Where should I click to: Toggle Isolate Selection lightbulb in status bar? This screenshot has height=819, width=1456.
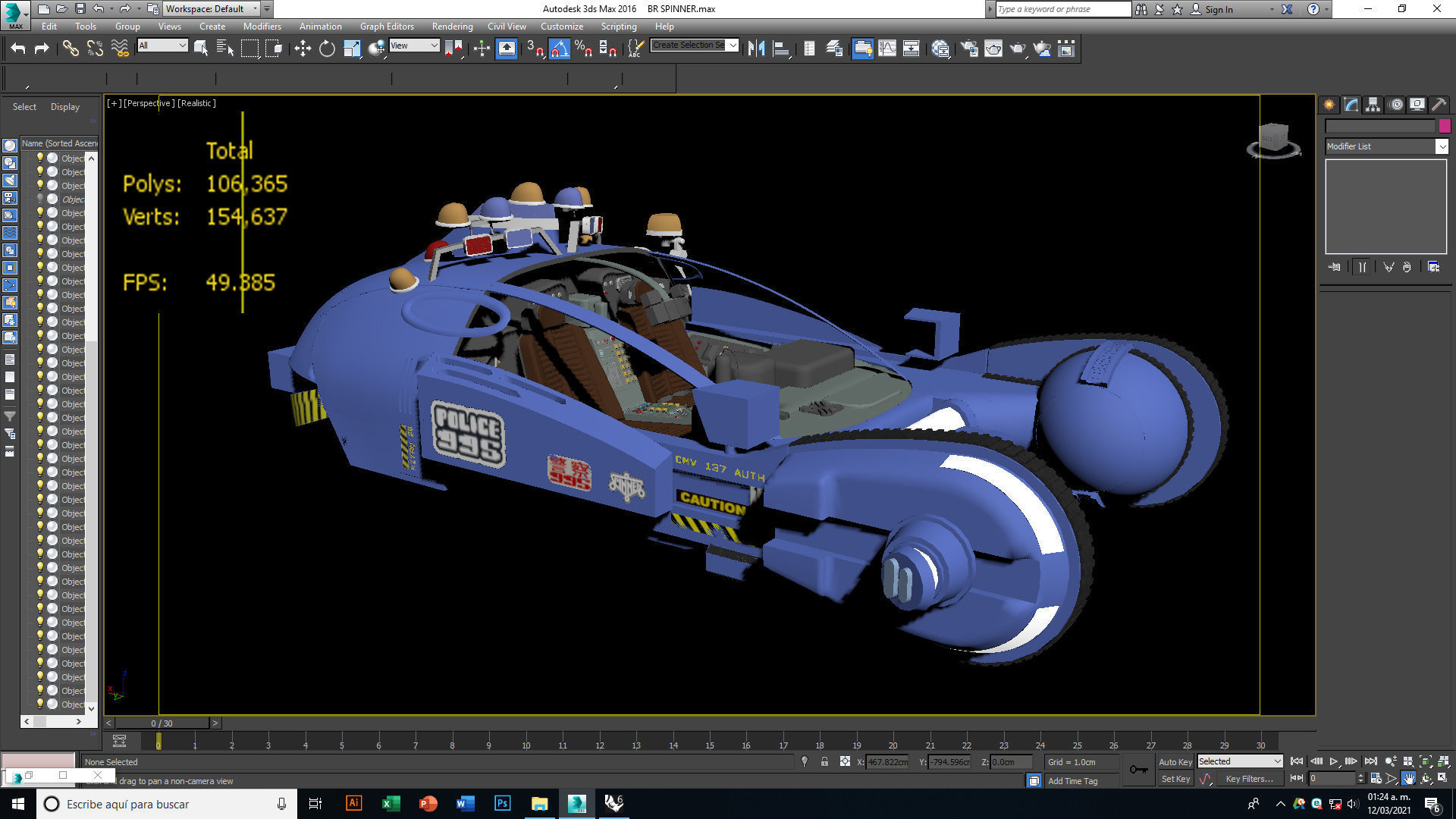tap(805, 761)
